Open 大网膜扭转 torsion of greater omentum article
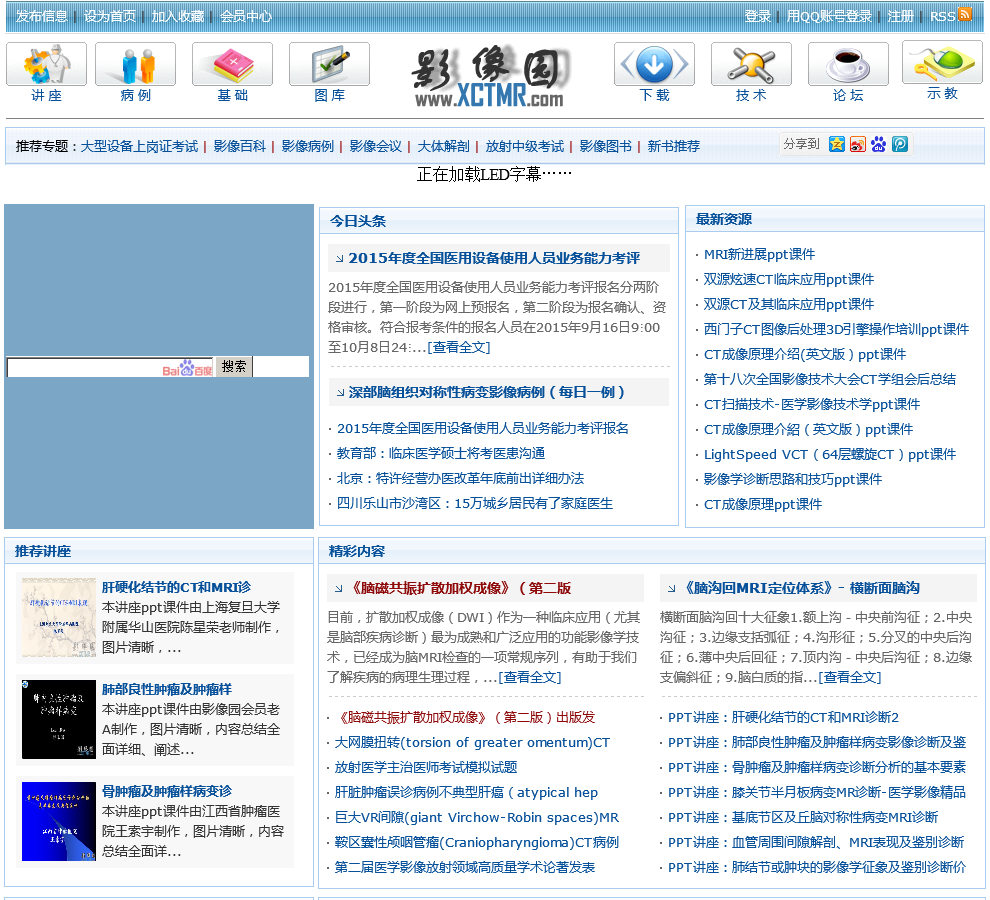 pyautogui.click(x=472, y=743)
